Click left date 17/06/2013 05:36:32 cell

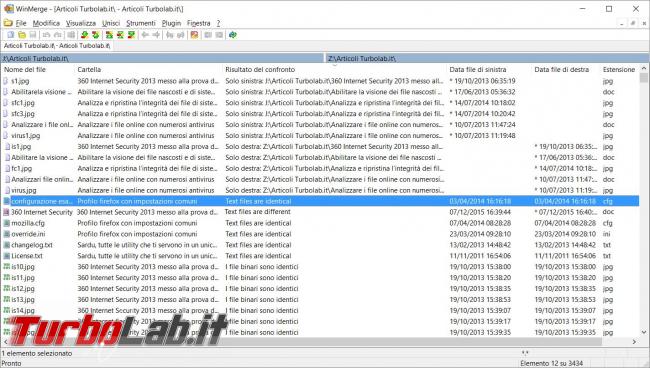point(483,92)
